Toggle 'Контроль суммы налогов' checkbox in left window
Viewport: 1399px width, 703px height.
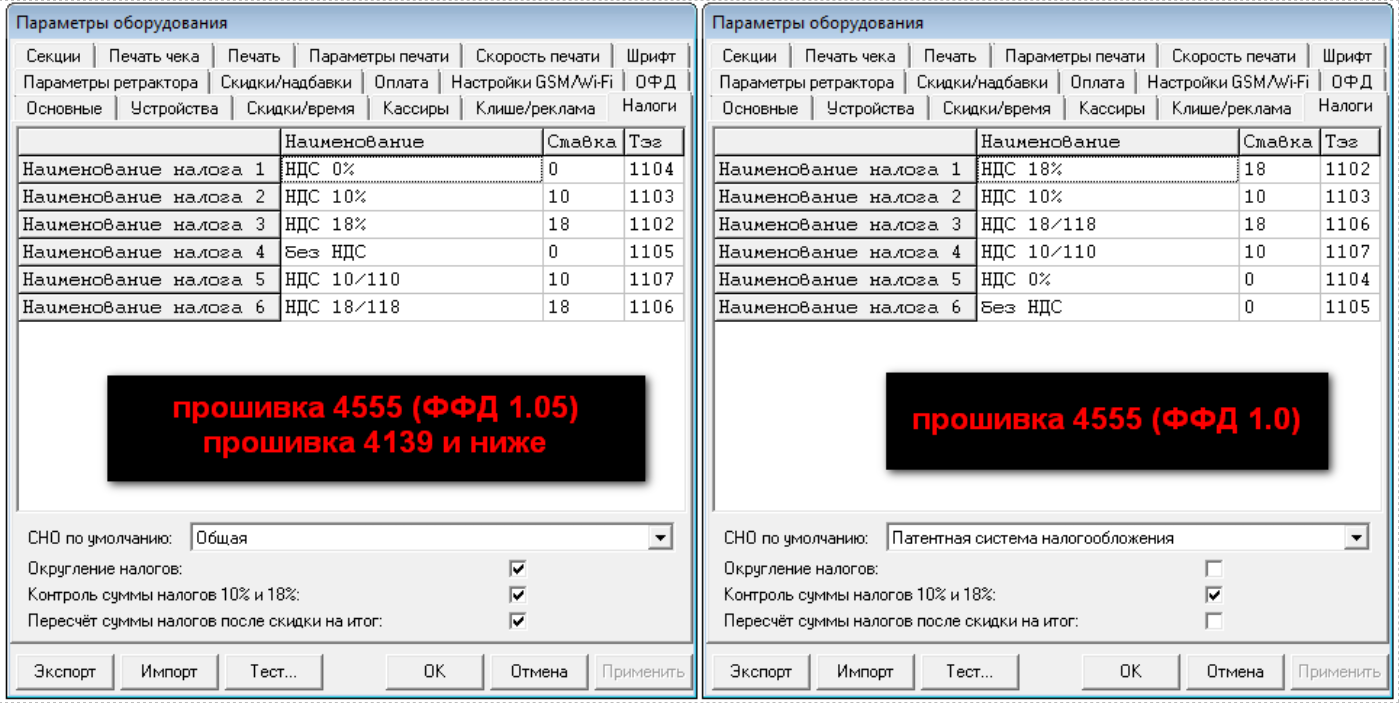point(518,595)
